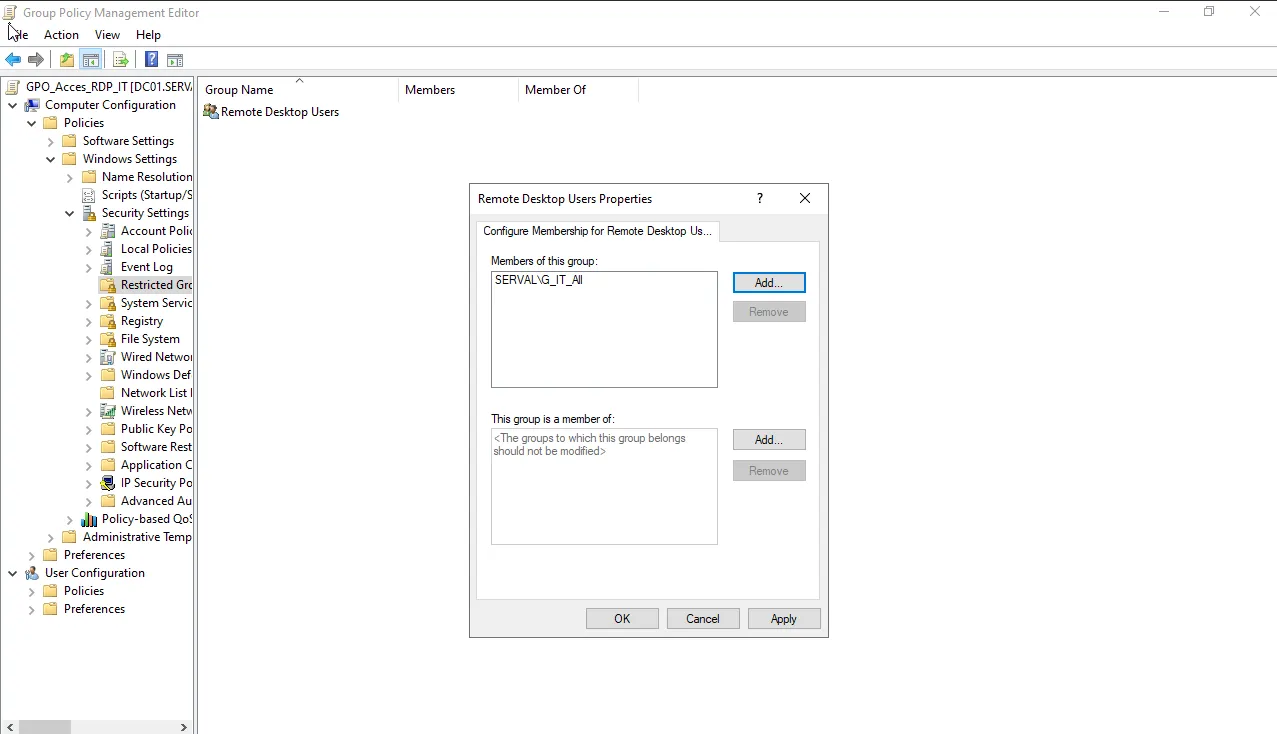Image resolution: width=1277 pixels, height=734 pixels.
Task: Click Cancel in the properties dialog
Action: pos(703,619)
